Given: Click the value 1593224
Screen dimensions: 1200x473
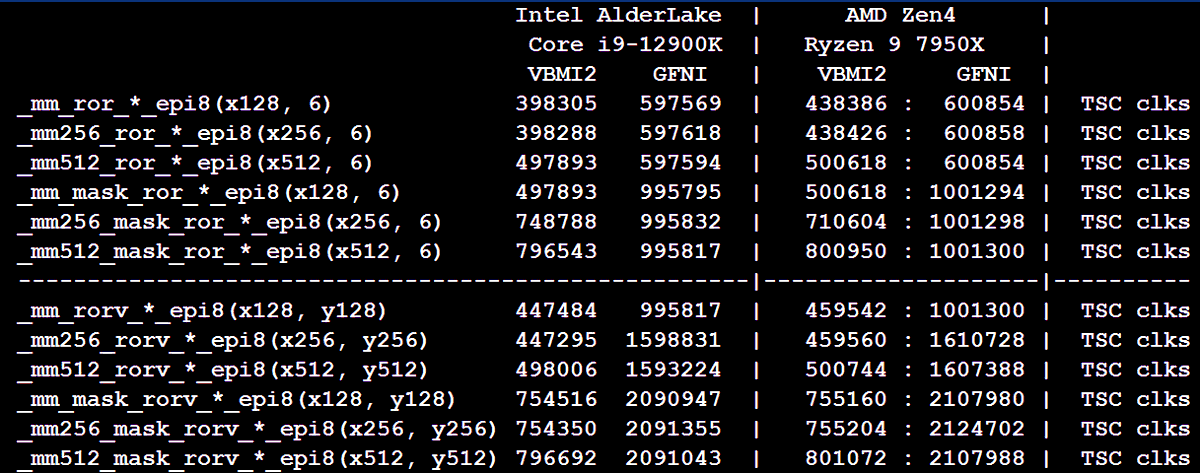Looking at the screenshot, I should coord(673,370).
